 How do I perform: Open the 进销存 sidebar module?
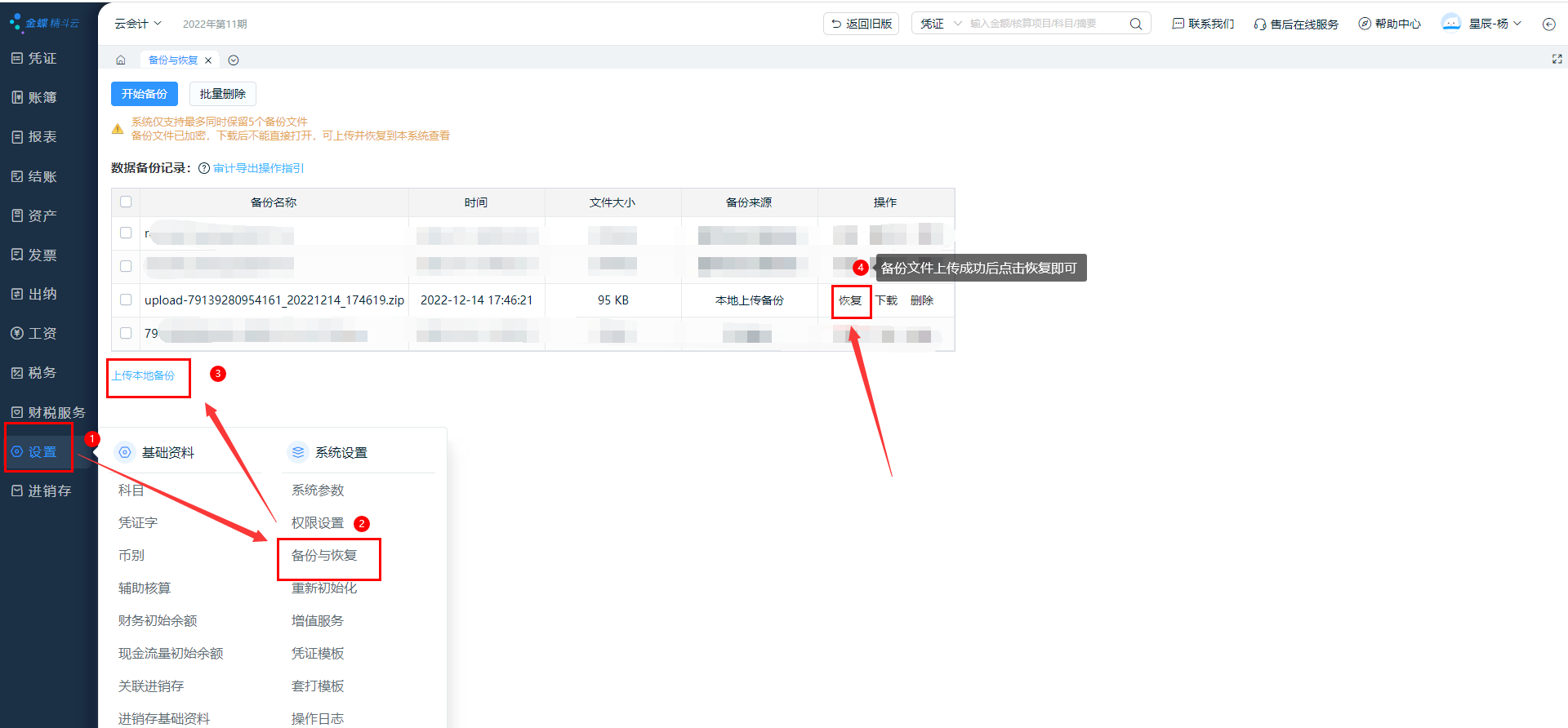42,491
